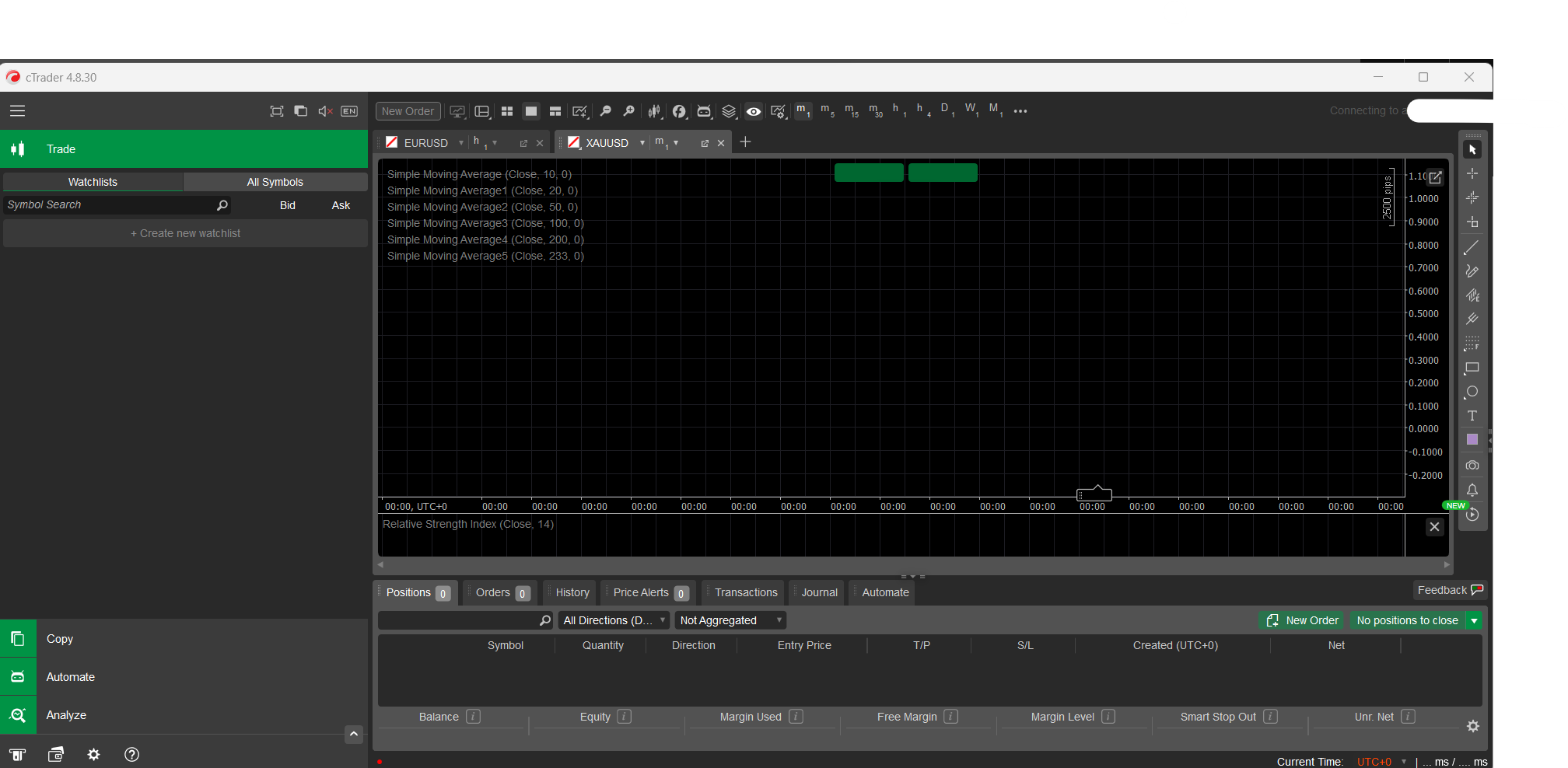Open the sidebar settings gear

(x=94, y=755)
